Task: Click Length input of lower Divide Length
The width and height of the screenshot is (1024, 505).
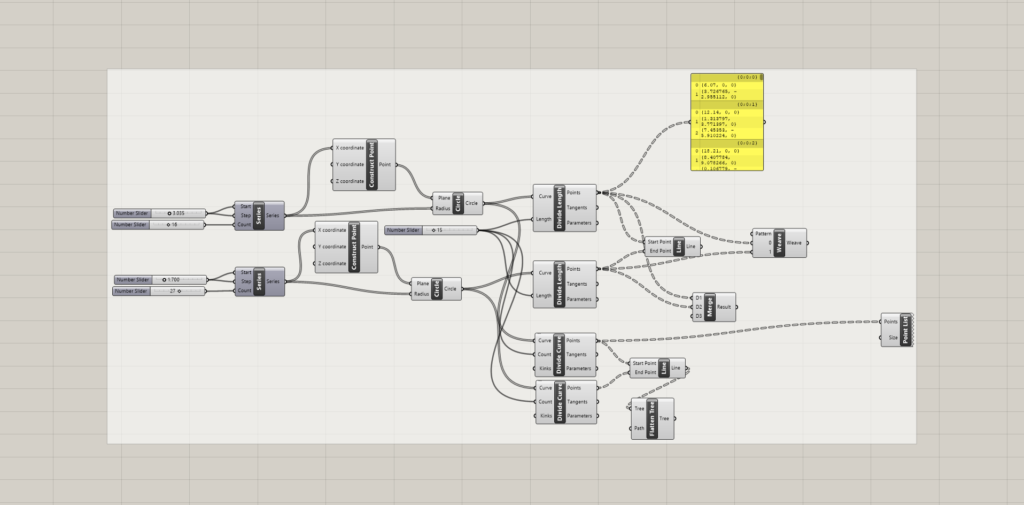Action: pos(544,295)
